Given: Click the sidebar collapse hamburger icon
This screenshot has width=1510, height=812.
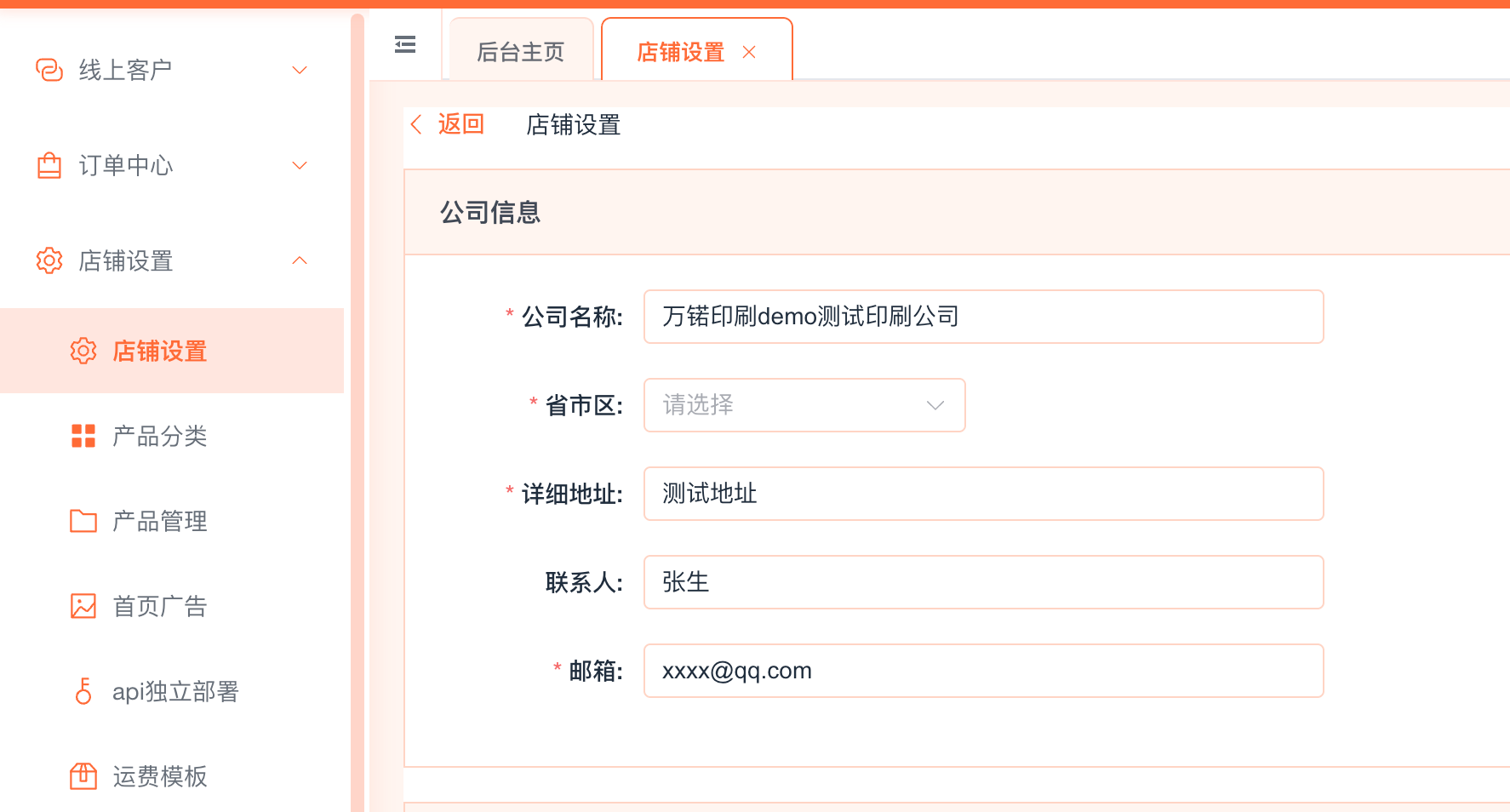Looking at the screenshot, I should pos(405,44).
